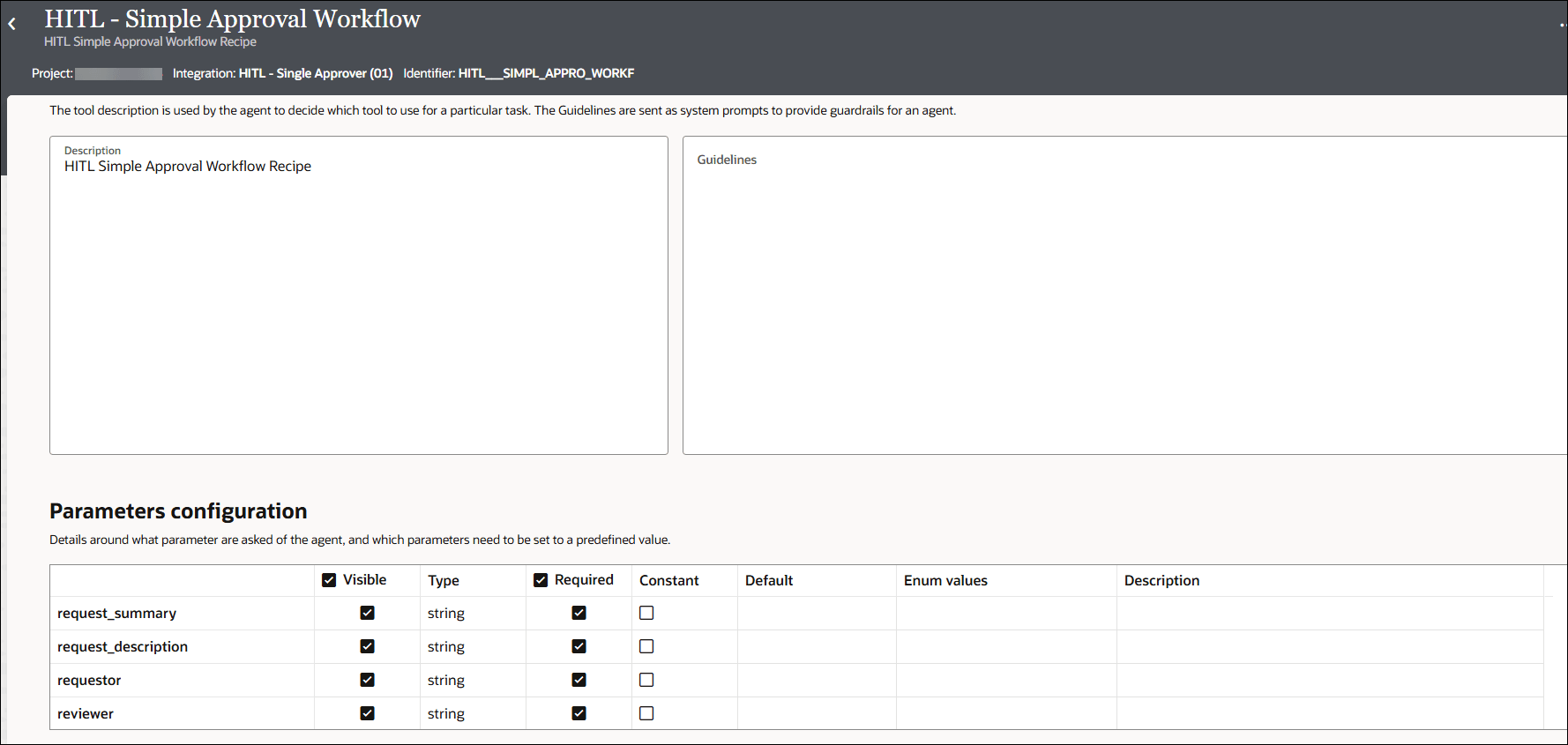Click the Parameters configuration heading
The image size is (1568, 745).
click(178, 511)
